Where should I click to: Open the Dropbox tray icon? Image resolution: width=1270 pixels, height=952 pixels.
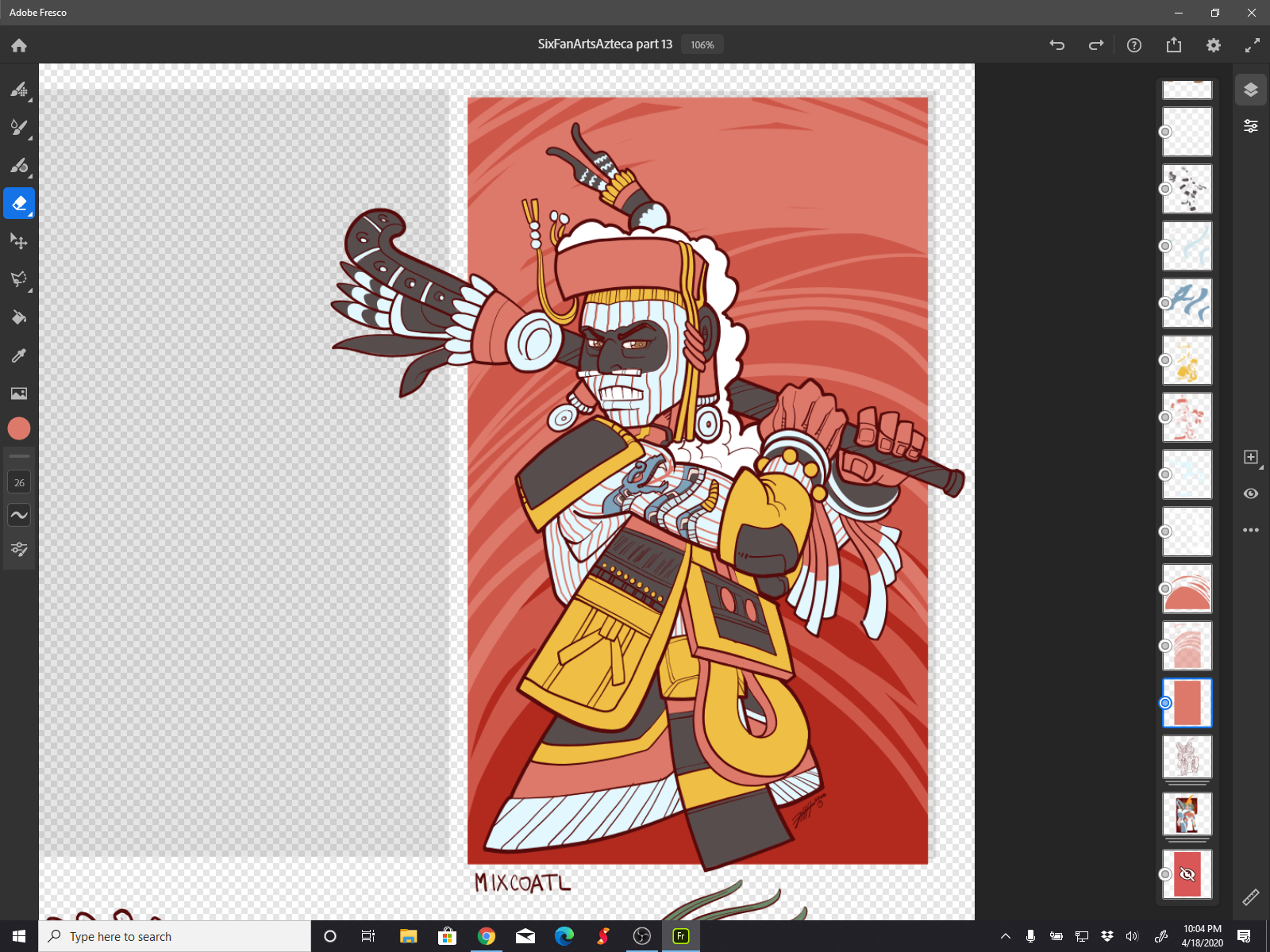(x=1107, y=936)
